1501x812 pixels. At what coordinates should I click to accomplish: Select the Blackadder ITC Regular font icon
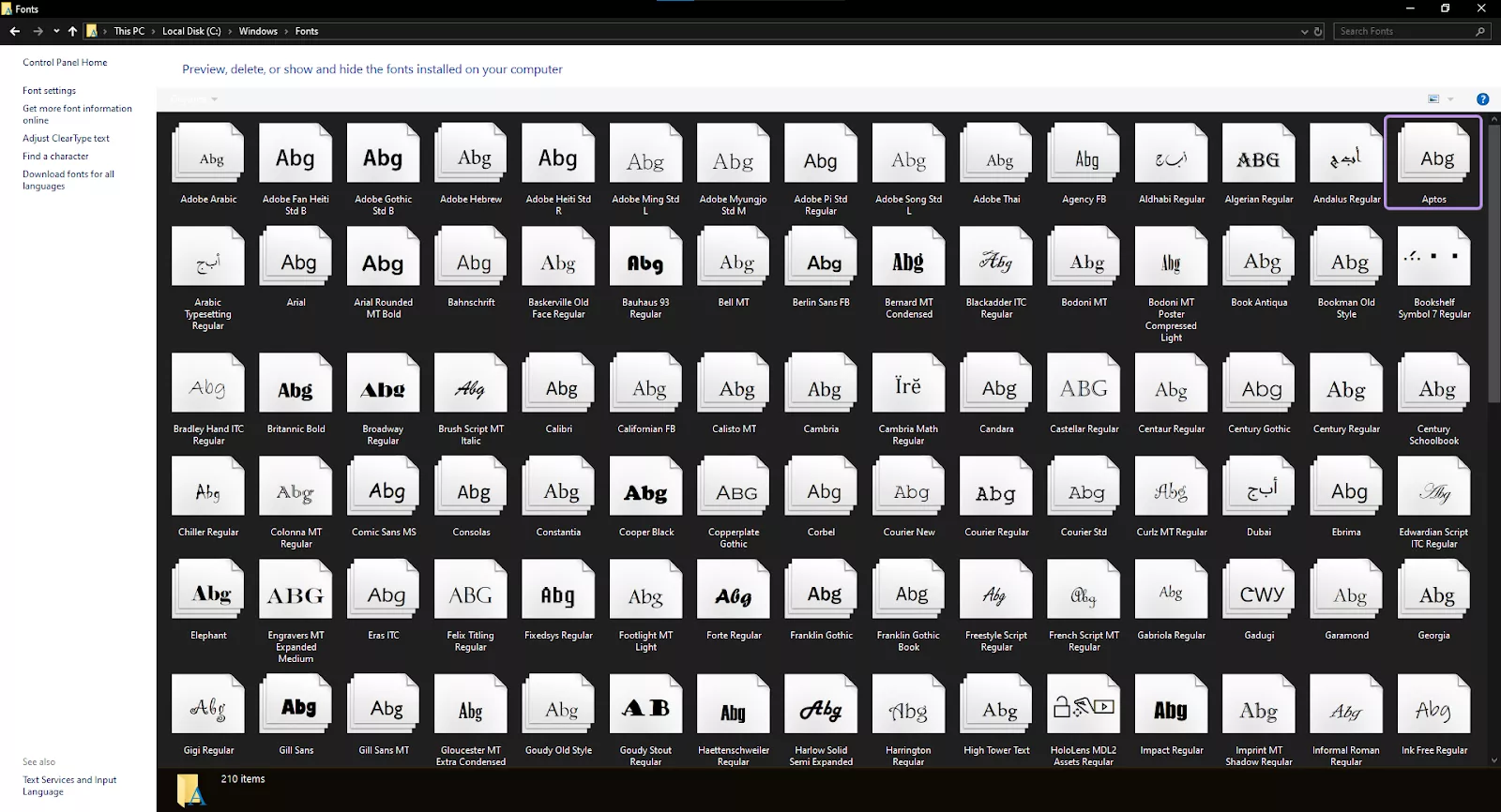coord(996,256)
